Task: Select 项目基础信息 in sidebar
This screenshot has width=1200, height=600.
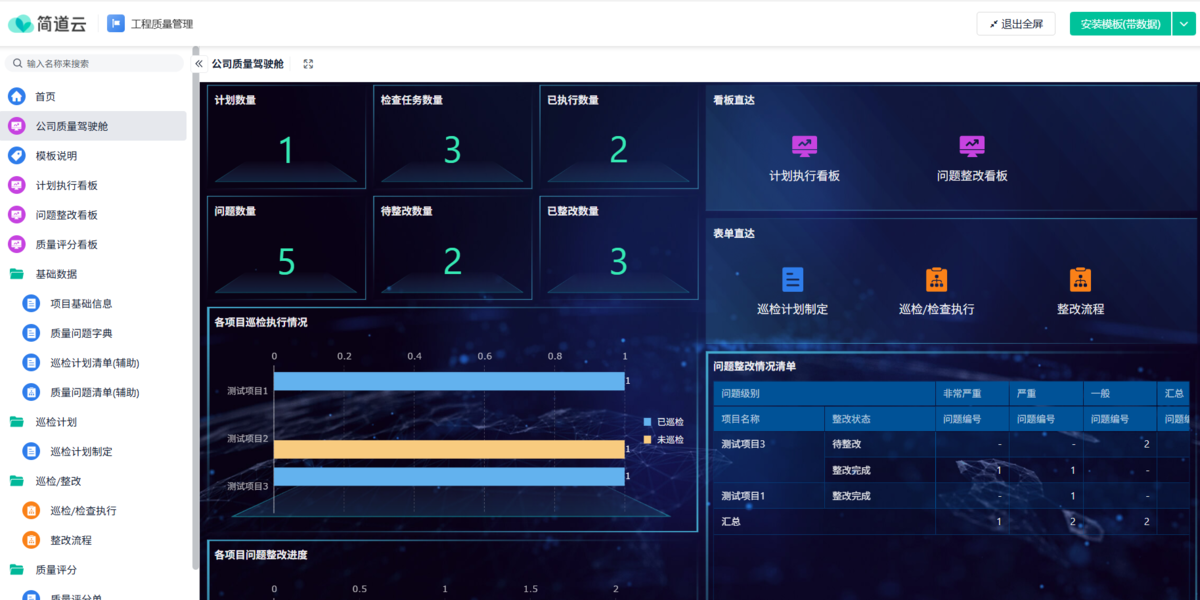Action: pyautogui.click(x=93, y=304)
